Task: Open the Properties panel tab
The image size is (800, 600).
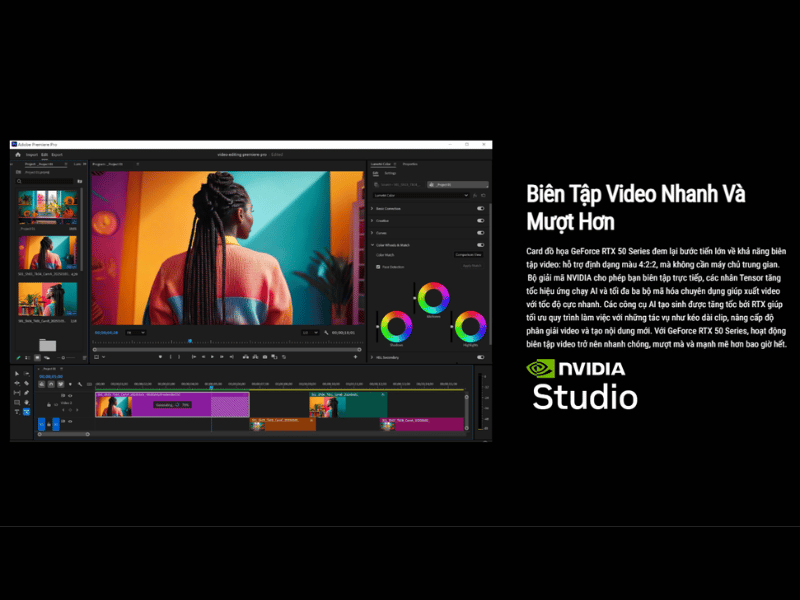Action: click(x=410, y=164)
